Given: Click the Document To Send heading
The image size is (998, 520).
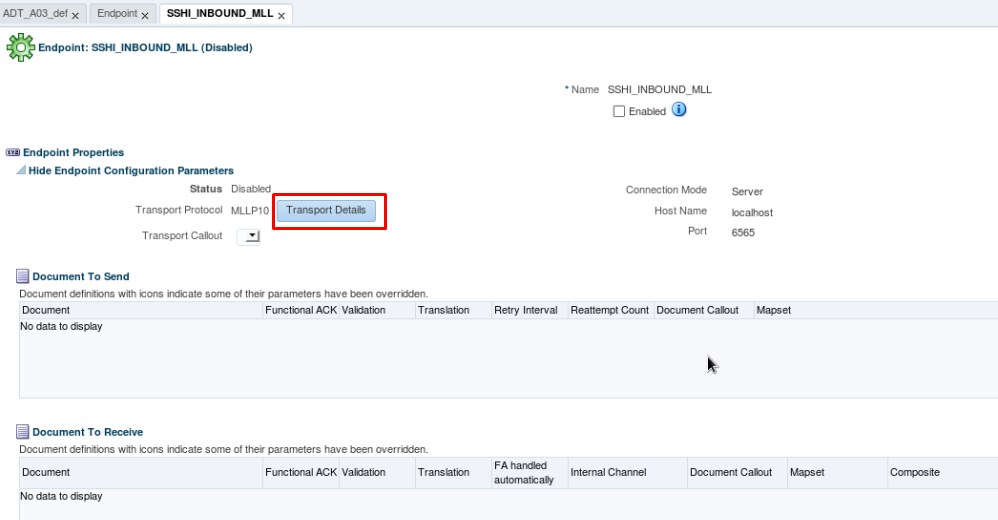Looking at the screenshot, I should 81,276.
